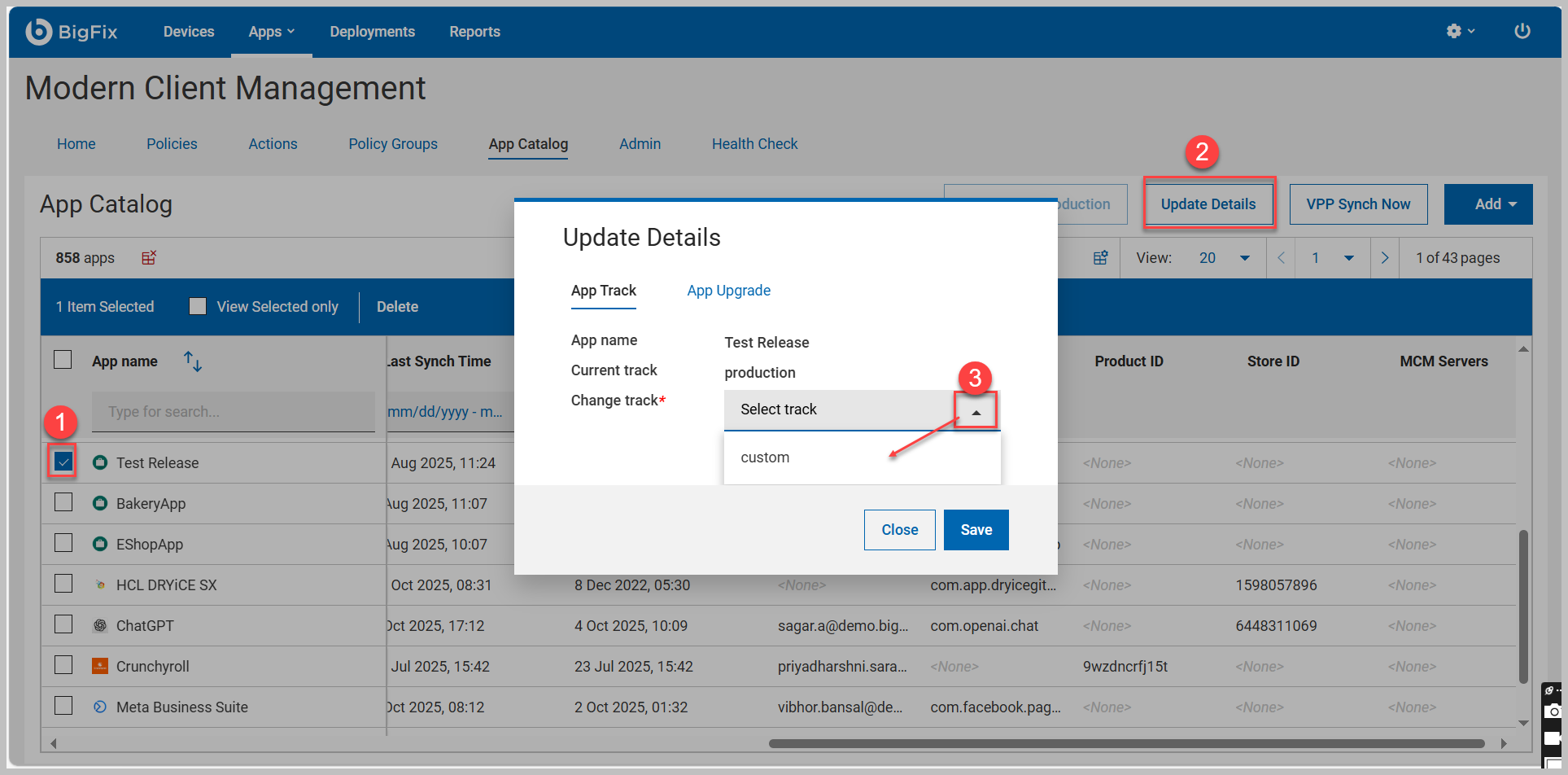
Task: Open the View 20 rows dropdown
Action: (x=1225, y=257)
